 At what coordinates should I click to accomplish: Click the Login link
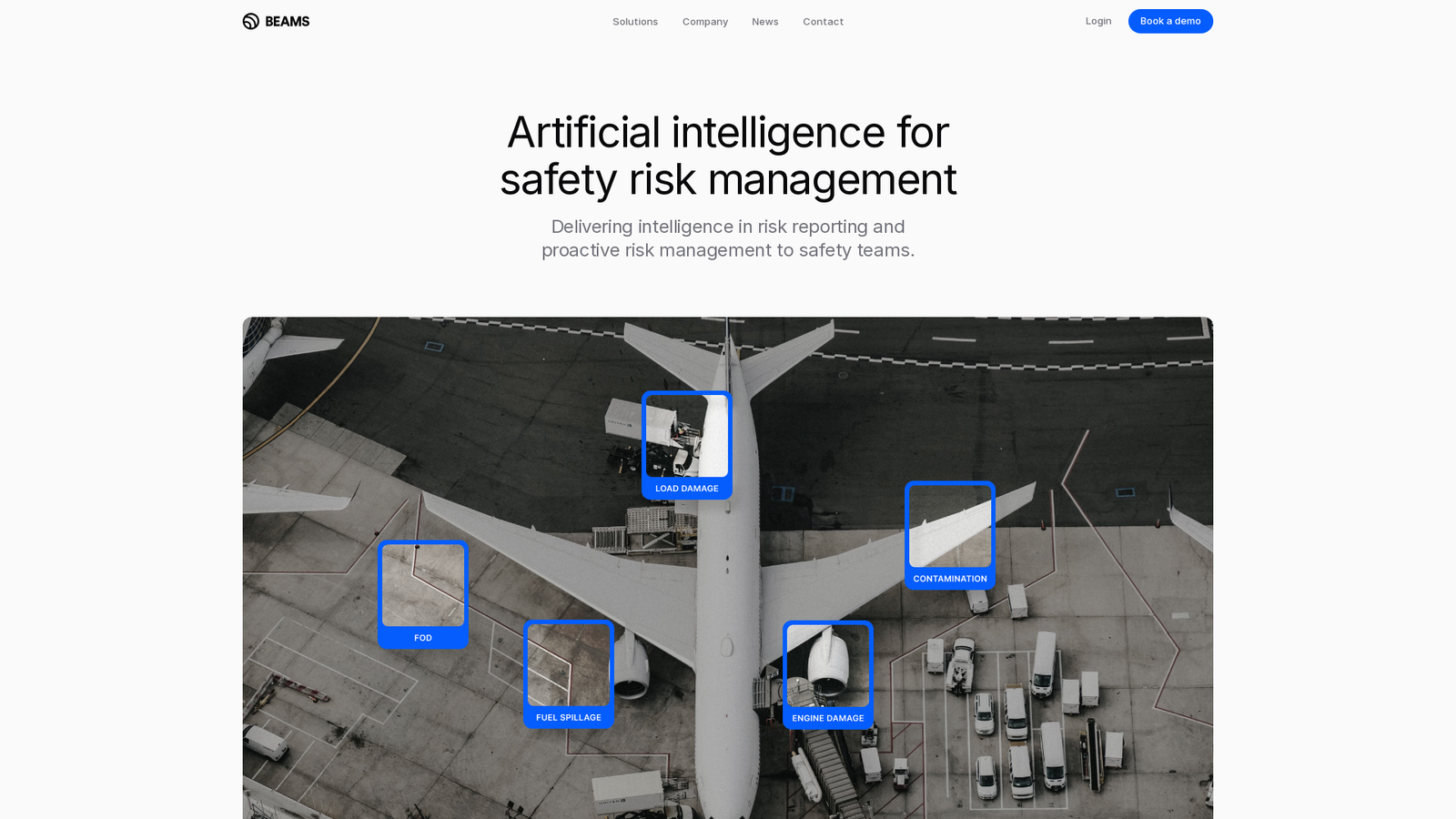[x=1098, y=21]
